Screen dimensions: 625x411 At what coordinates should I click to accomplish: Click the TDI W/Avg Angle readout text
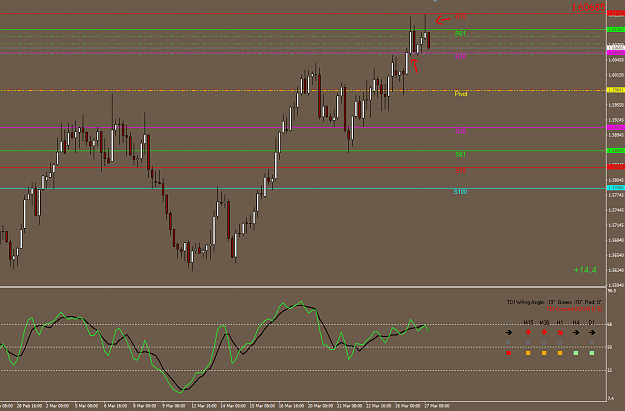tap(554, 302)
